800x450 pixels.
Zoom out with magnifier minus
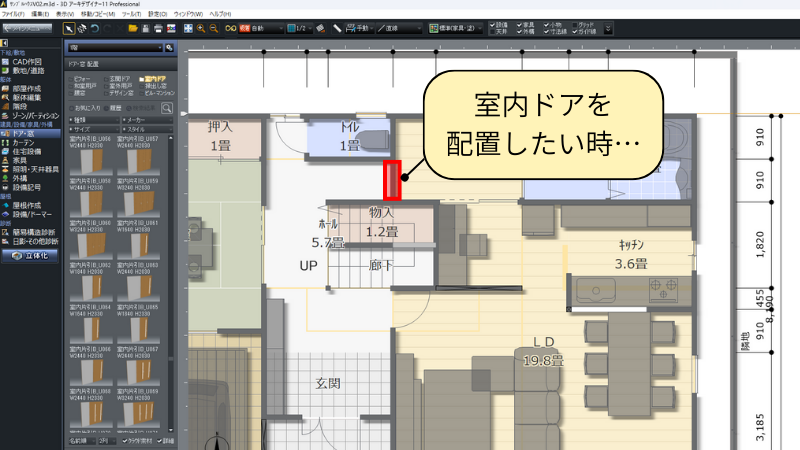tap(214, 29)
